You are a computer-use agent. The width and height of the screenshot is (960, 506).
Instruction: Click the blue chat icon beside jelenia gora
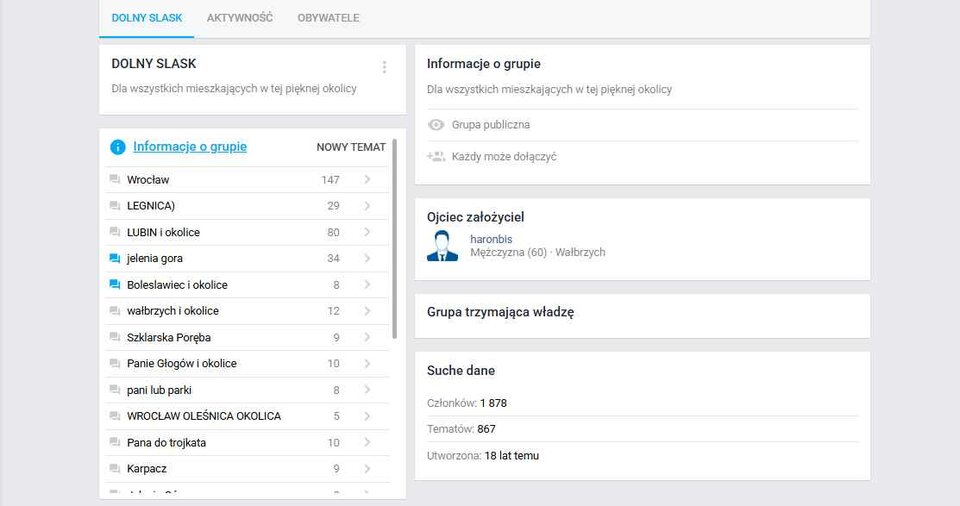coord(115,259)
